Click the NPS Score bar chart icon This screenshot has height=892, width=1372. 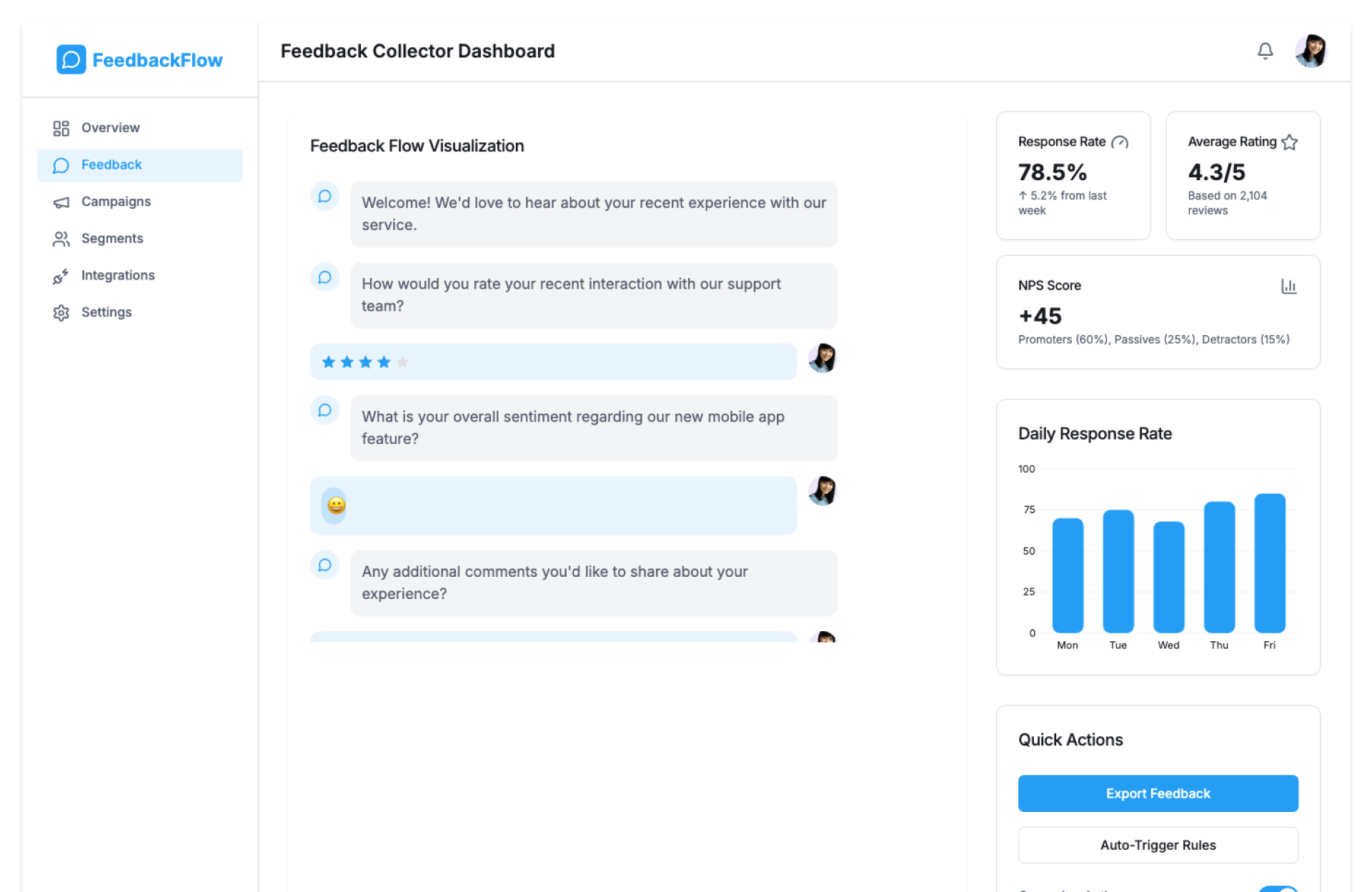pos(1288,286)
